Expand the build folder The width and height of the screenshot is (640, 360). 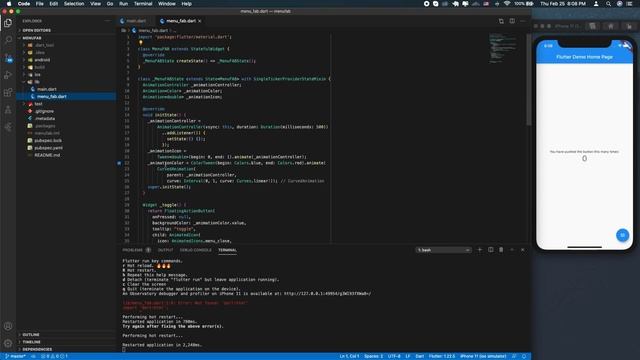[40, 67]
